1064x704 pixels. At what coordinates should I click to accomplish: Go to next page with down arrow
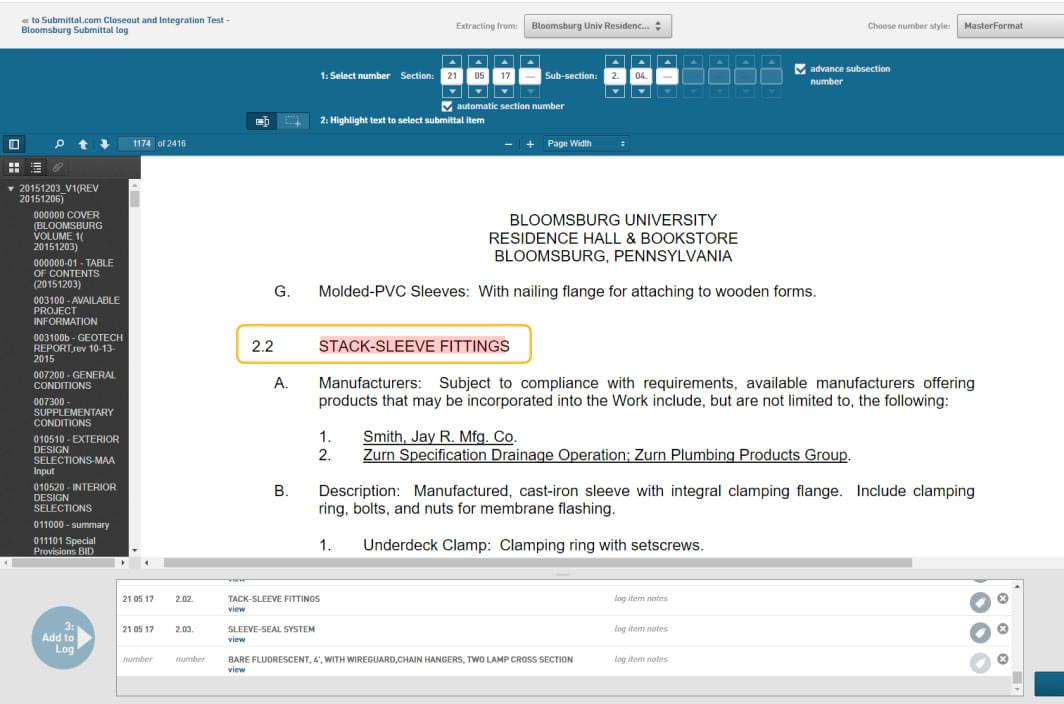104,144
